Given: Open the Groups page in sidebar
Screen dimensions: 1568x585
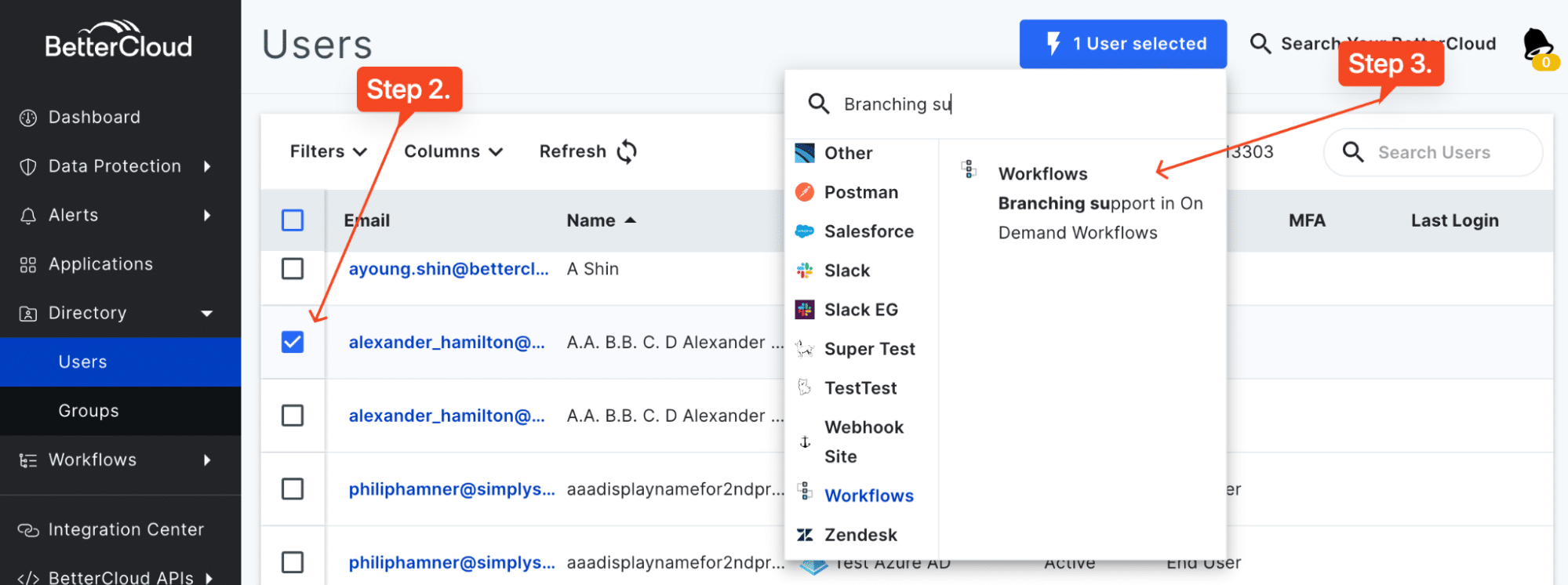Looking at the screenshot, I should click(x=121, y=411).
